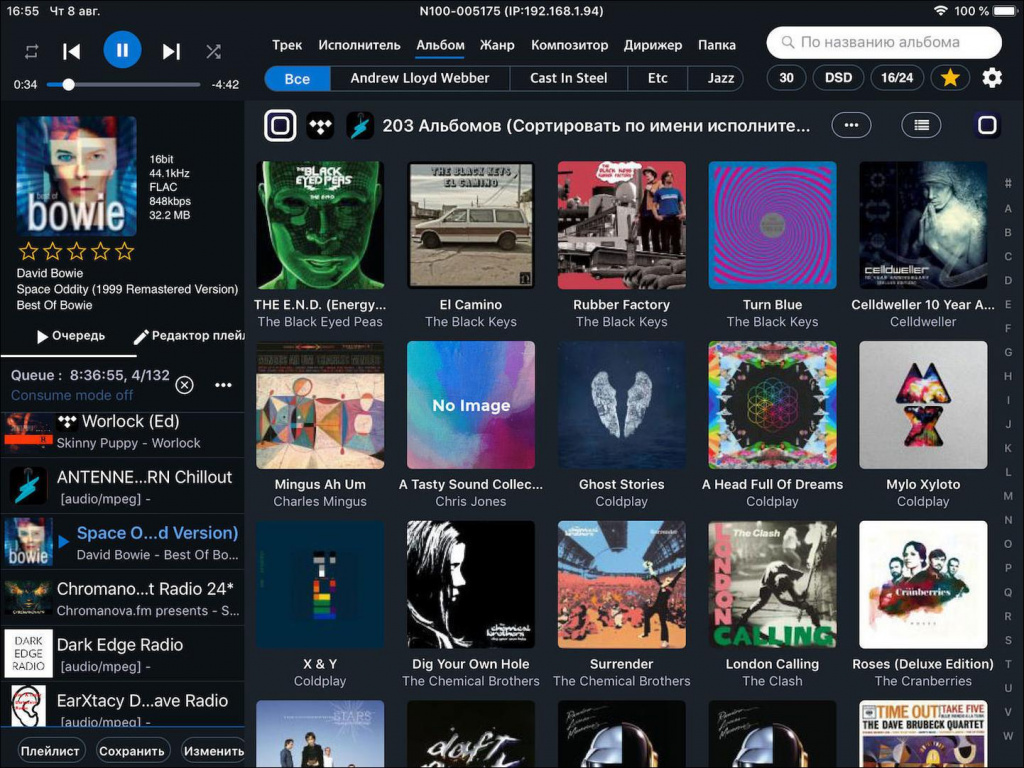Open queue options three-dot menu
1024x768 pixels.
(223, 385)
